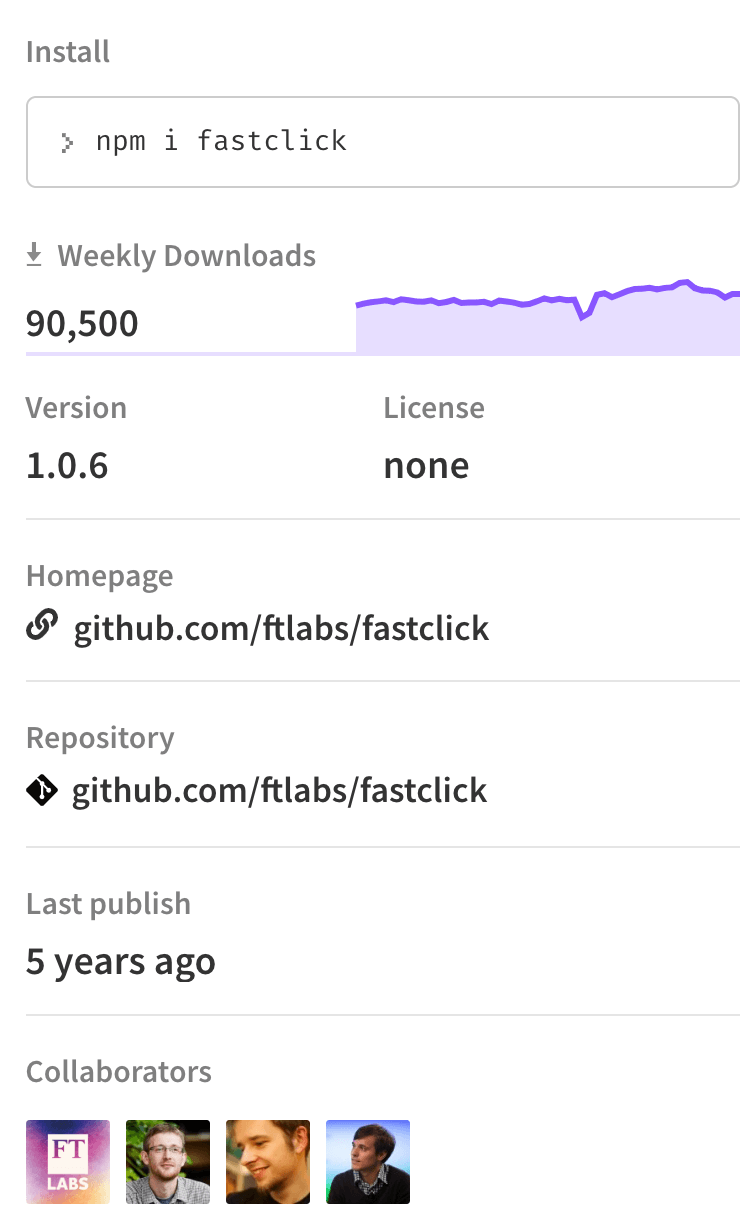
Task: Open the rightmost collaborator avatar
Action: (367, 1161)
